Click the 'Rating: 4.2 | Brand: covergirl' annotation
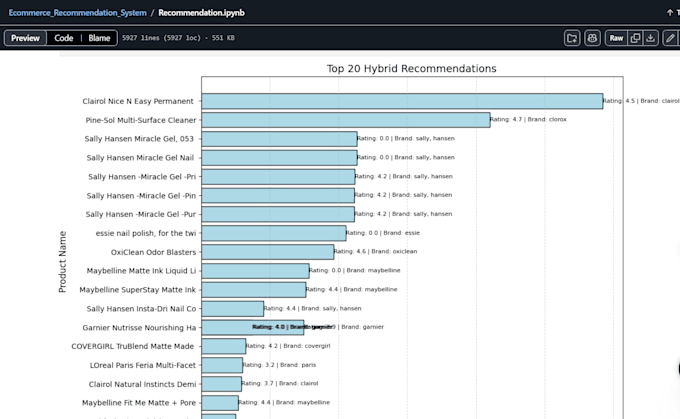Screen dimensions: 680x419 click(x=288, y=346)
